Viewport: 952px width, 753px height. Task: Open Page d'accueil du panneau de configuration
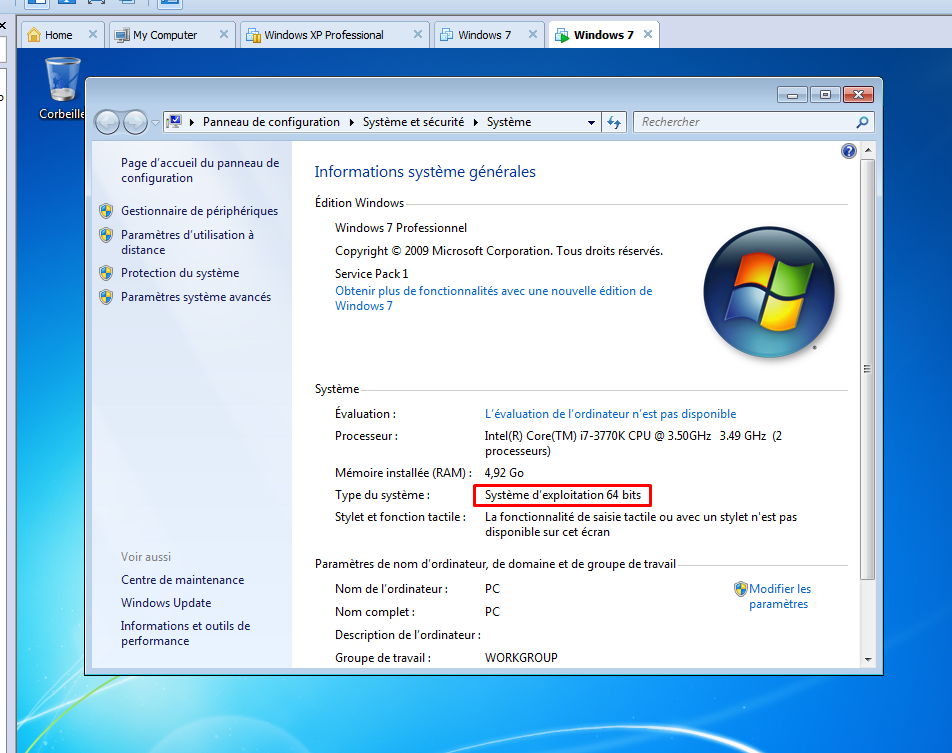point(200,170)
